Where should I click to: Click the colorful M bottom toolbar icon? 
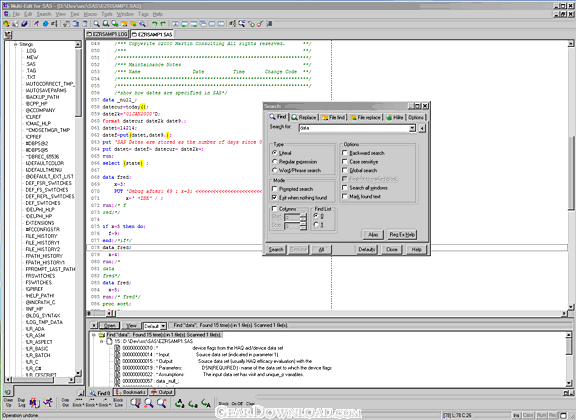pyautogui.click(x=35, y=403)
